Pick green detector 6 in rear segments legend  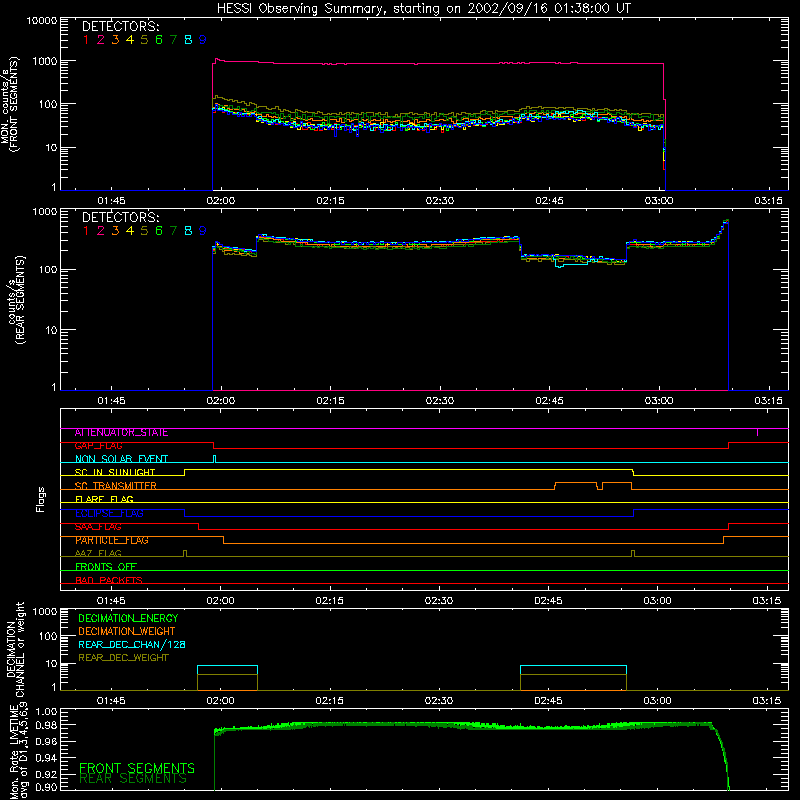tap(159, 231)
